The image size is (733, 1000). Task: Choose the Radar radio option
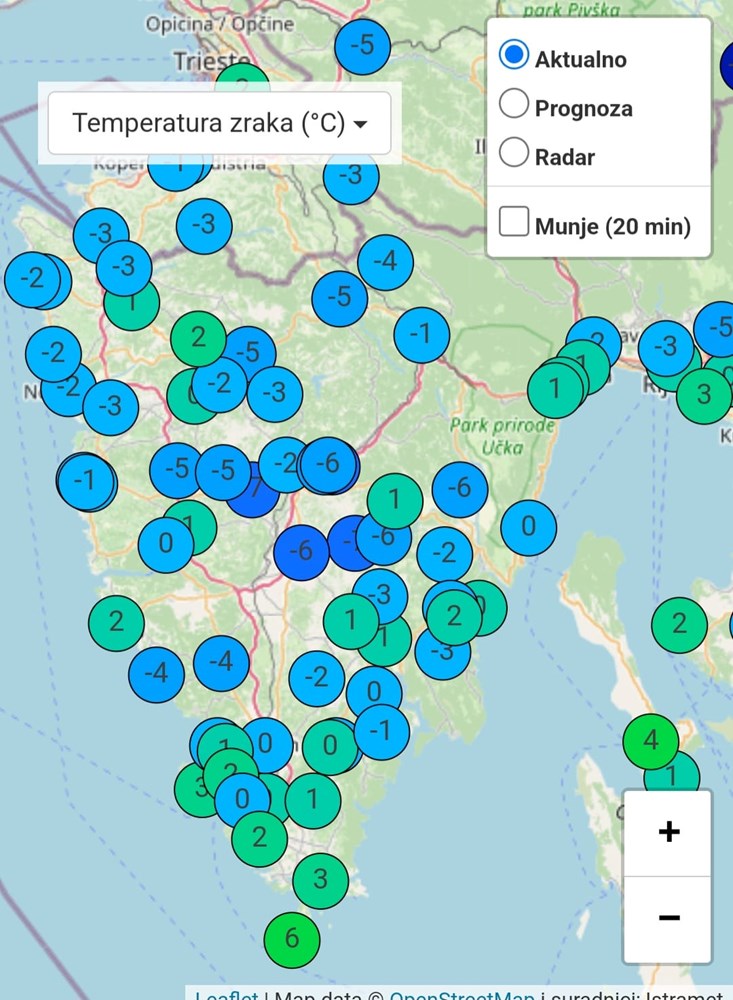click(x=514, y=154)
